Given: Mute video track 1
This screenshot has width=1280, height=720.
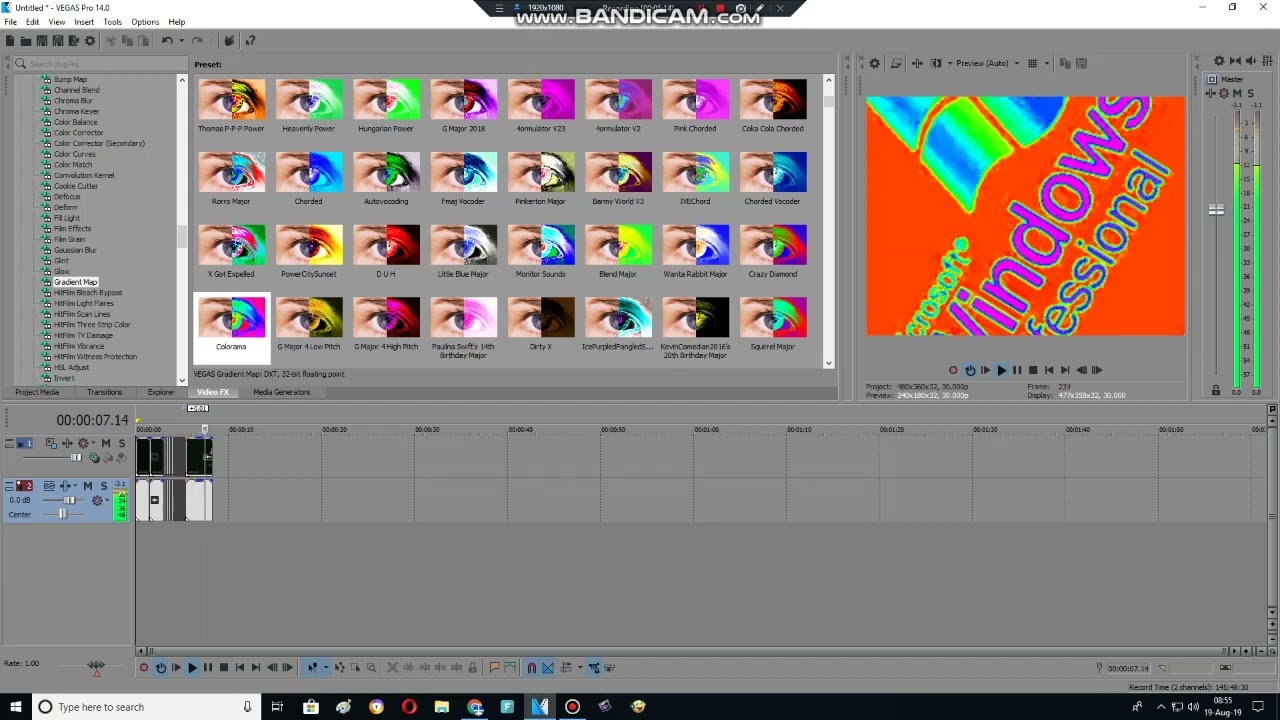Looking at the screenshot, I should [x=106, y=443].
